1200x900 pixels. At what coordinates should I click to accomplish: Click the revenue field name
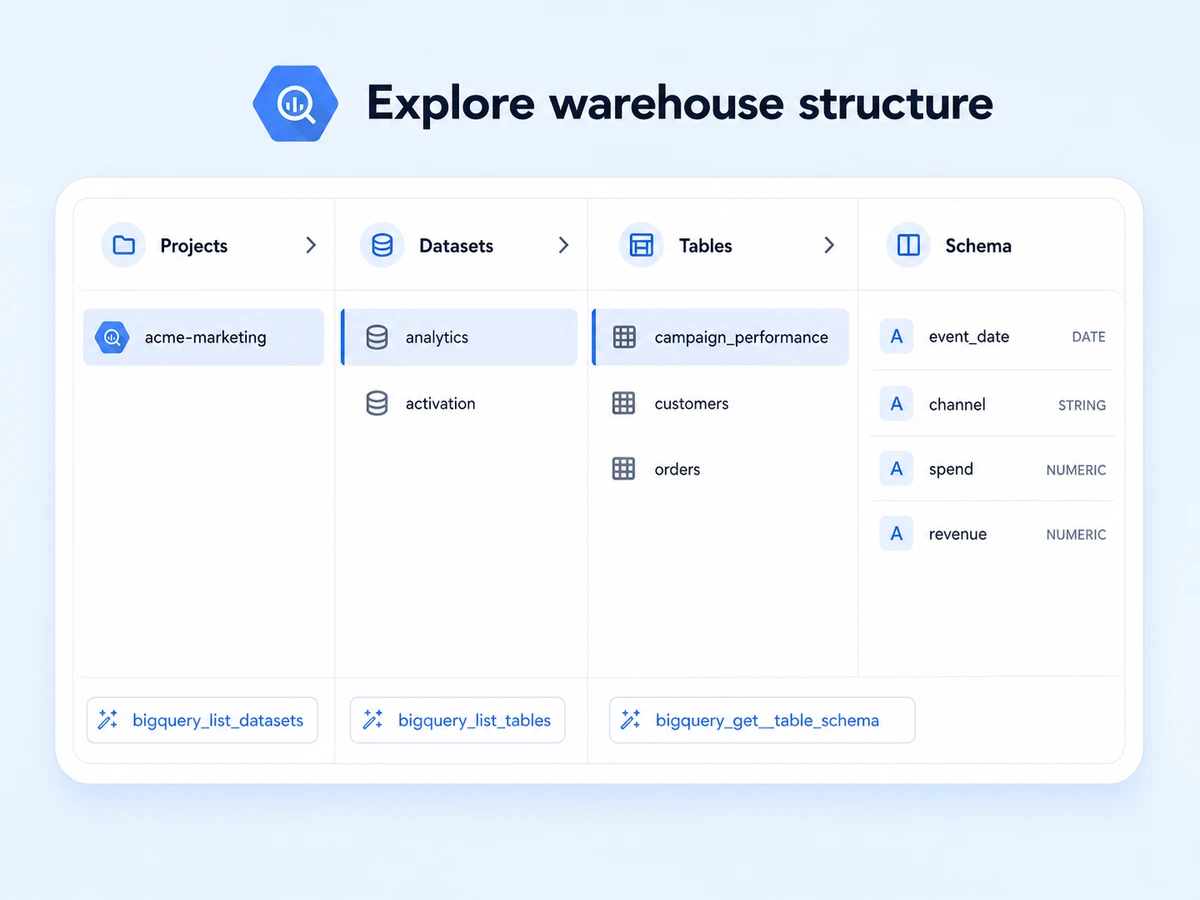pyautogui.click(x=958, y=534)
